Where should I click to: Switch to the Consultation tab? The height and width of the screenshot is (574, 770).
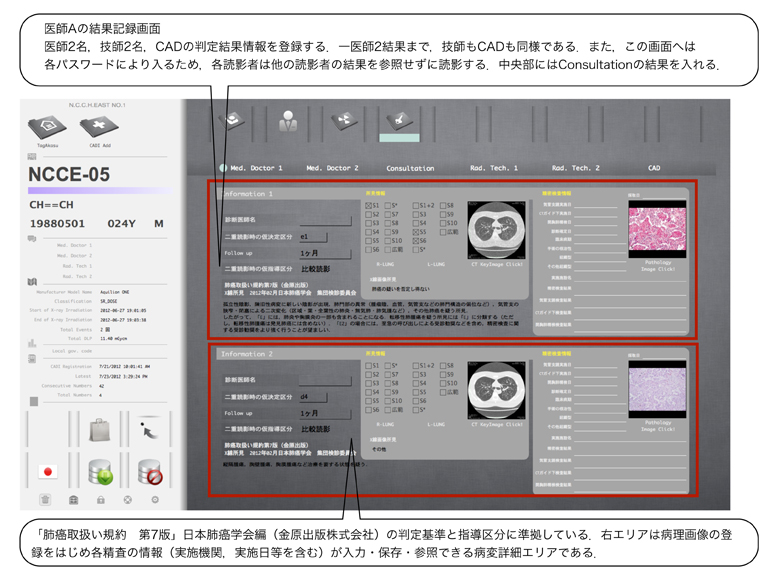click(410, 168)
